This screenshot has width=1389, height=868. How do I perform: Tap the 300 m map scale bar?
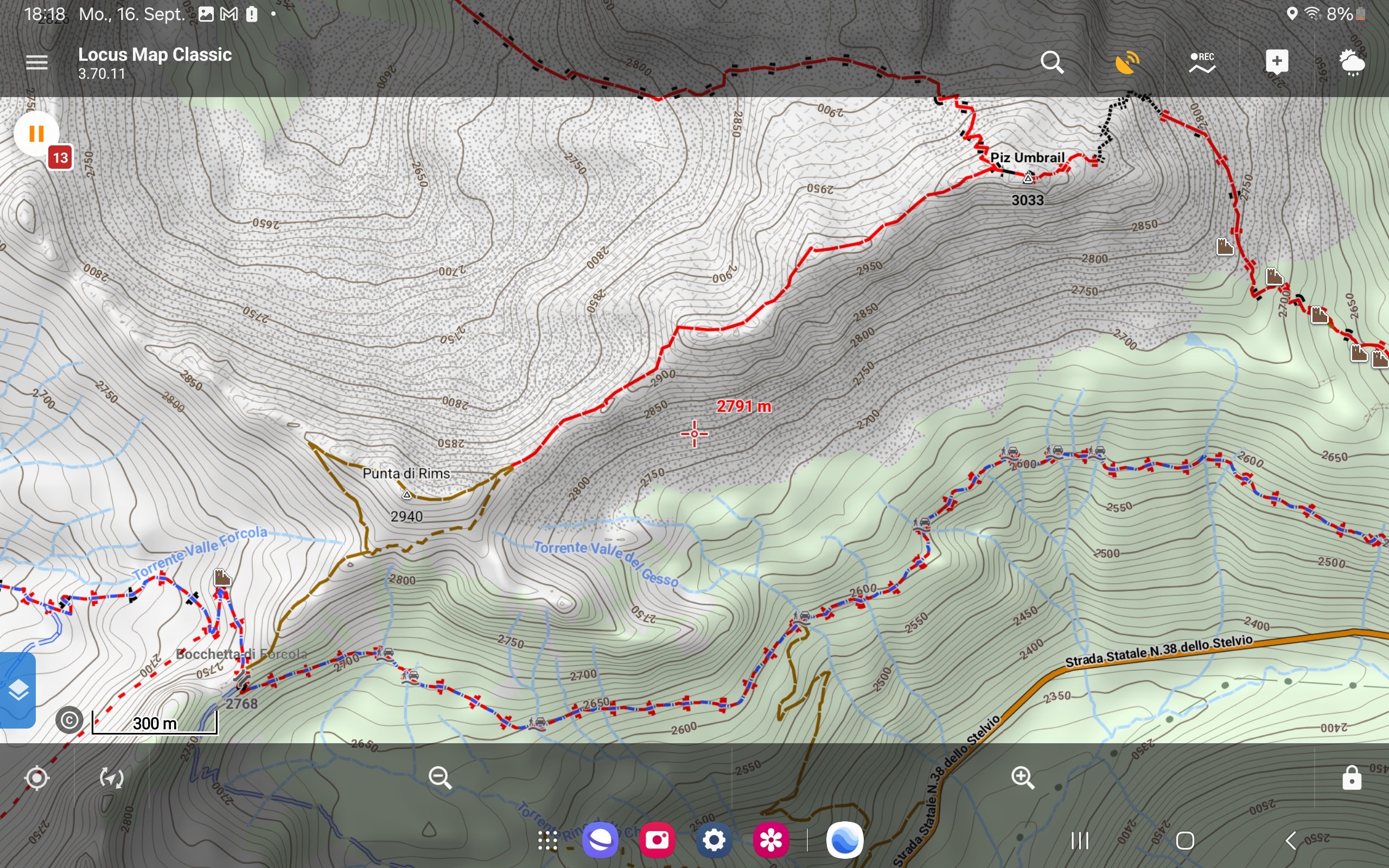point(155,723)
